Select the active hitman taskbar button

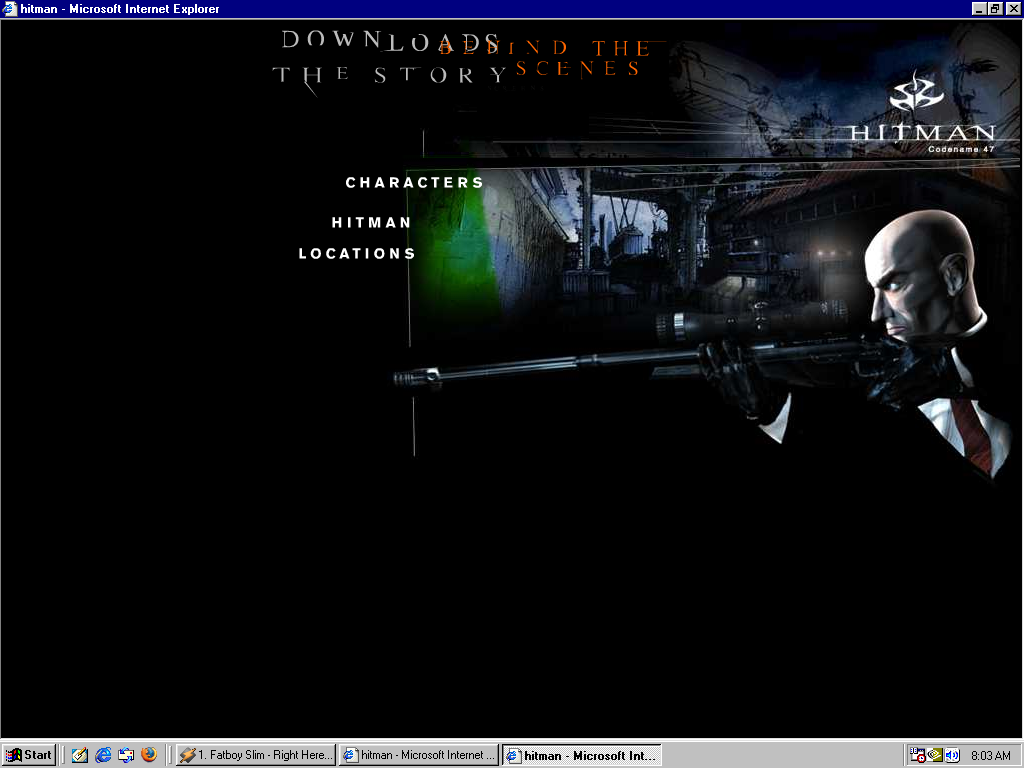pos(581,755)
